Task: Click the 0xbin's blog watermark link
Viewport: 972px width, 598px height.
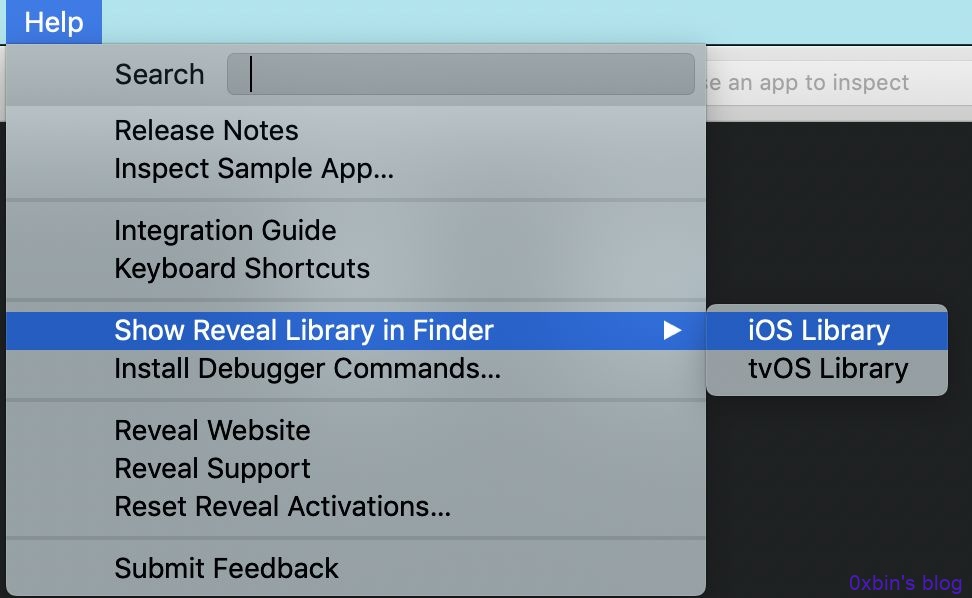Action: pyautogui.click(x=905, y=583)
